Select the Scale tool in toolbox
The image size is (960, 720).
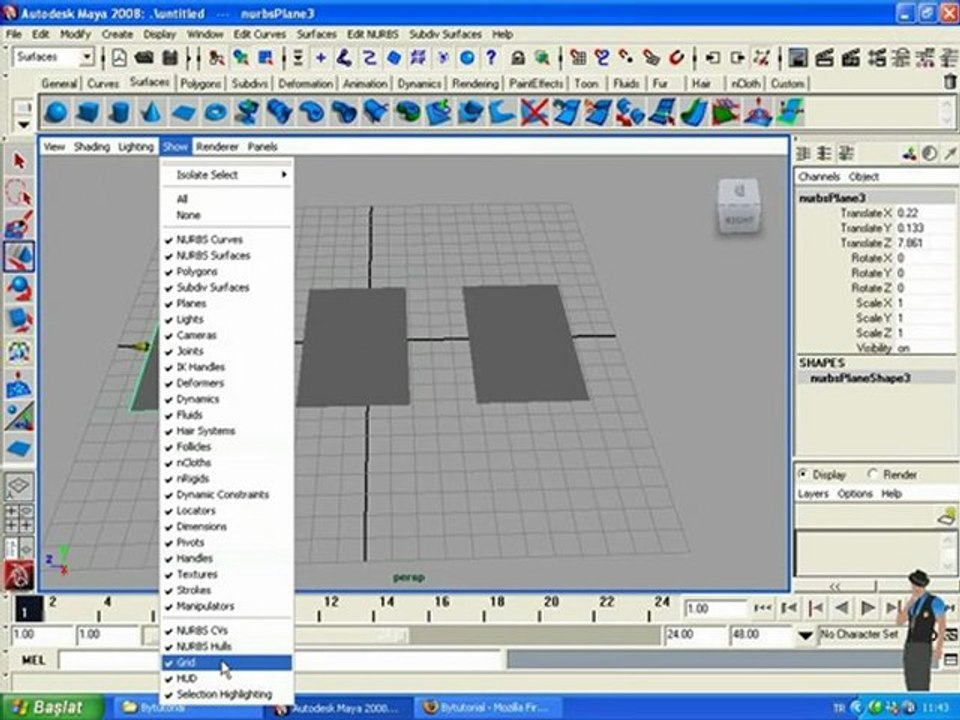(x=19, y=320)
